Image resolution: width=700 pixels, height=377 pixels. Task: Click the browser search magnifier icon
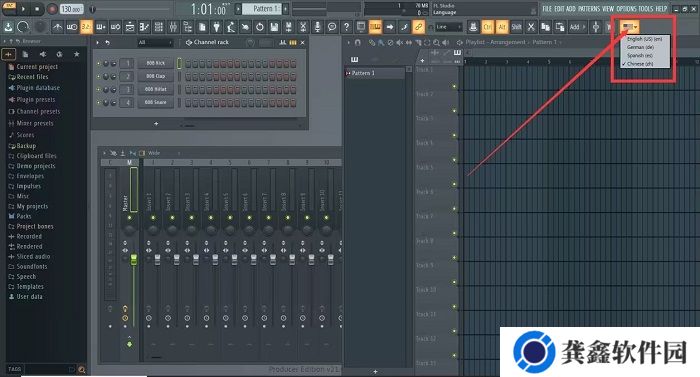point(82,369)
